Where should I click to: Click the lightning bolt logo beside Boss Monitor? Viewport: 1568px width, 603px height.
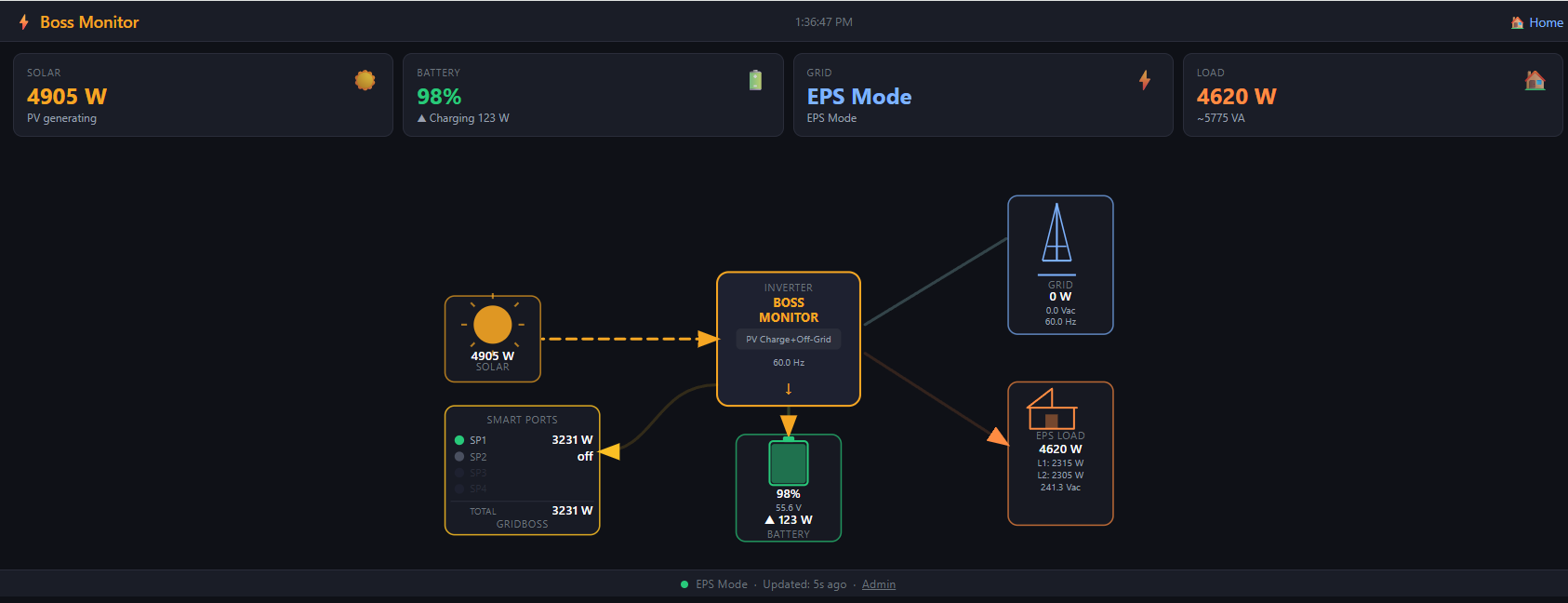click(x=24, y=22)
